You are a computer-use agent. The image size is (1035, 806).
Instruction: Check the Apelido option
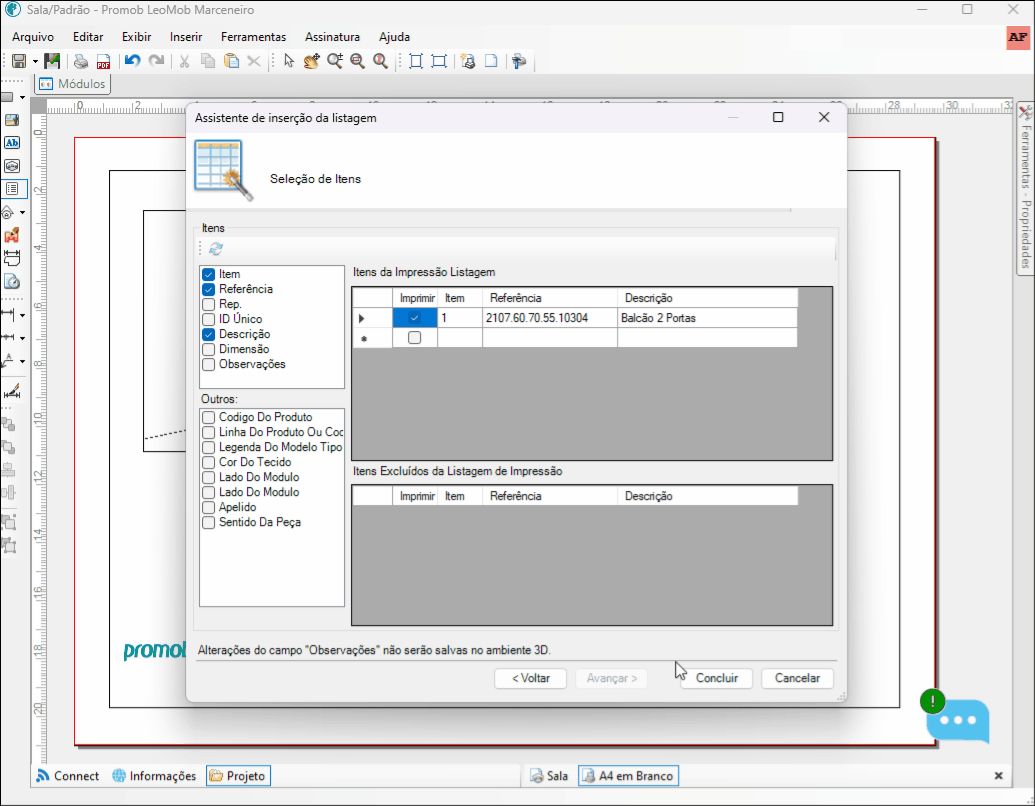point(209,507)
